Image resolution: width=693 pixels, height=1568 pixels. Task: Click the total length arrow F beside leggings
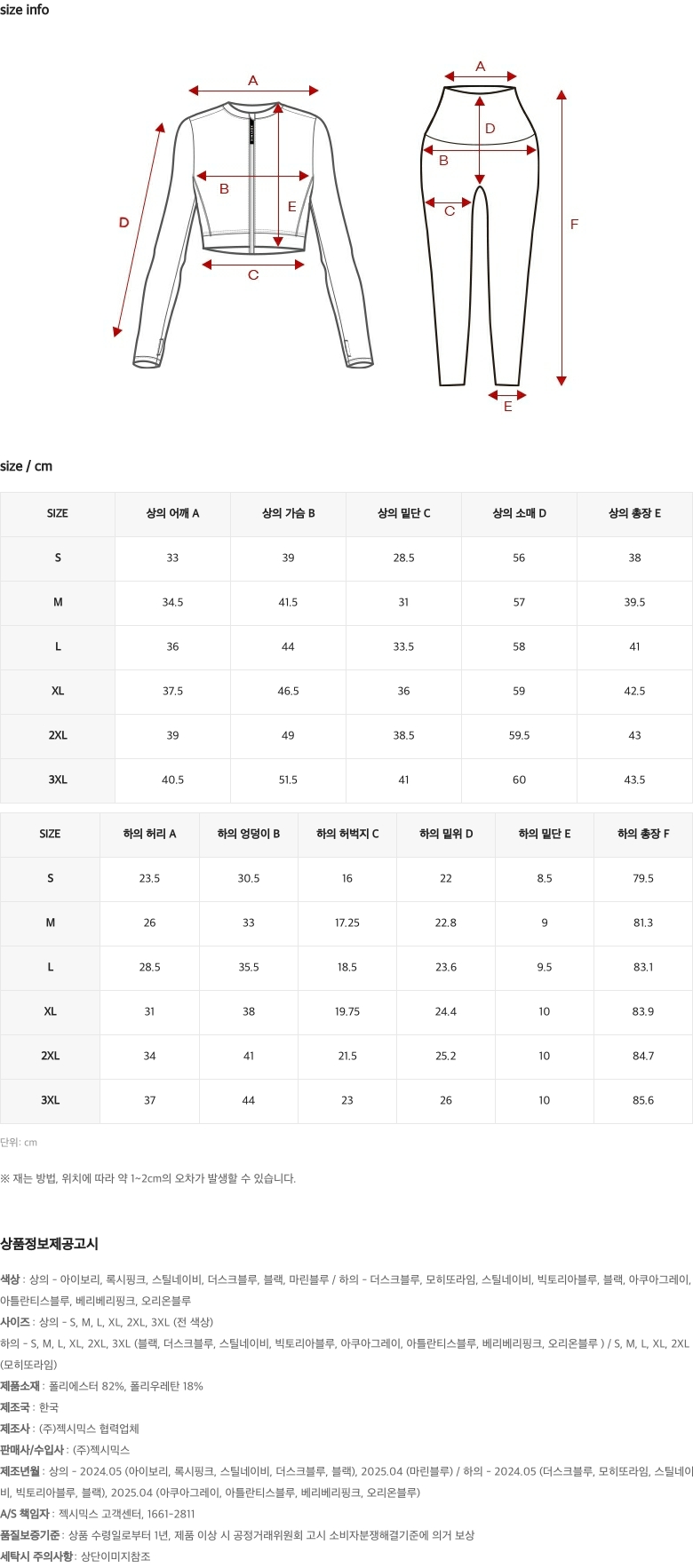click(562, 238)
